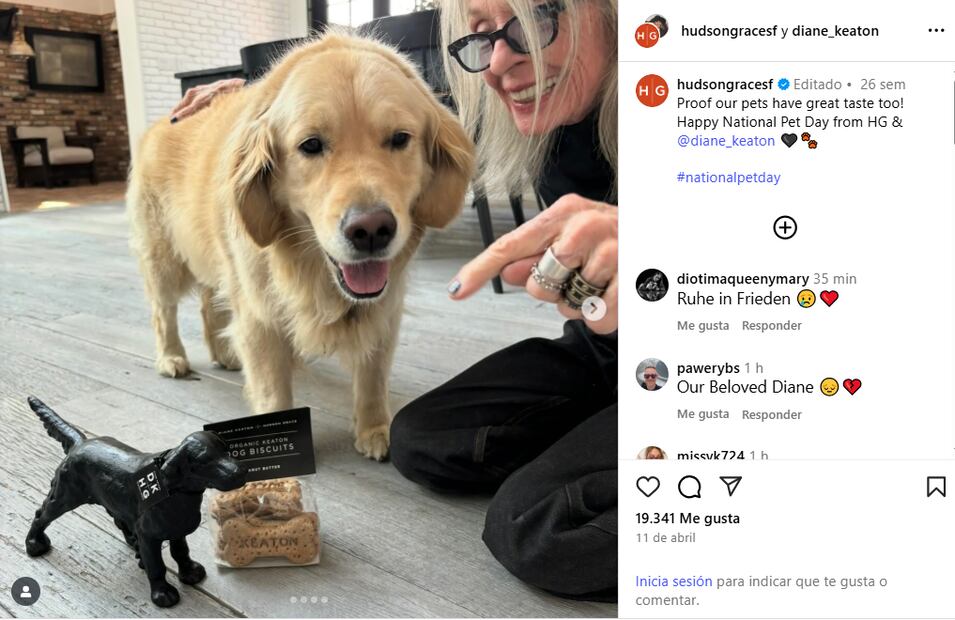The height and width of the screenshot is (620, 955).
Task: Click the @diane_keaton mention link
Action: click(x=725, y=141)
